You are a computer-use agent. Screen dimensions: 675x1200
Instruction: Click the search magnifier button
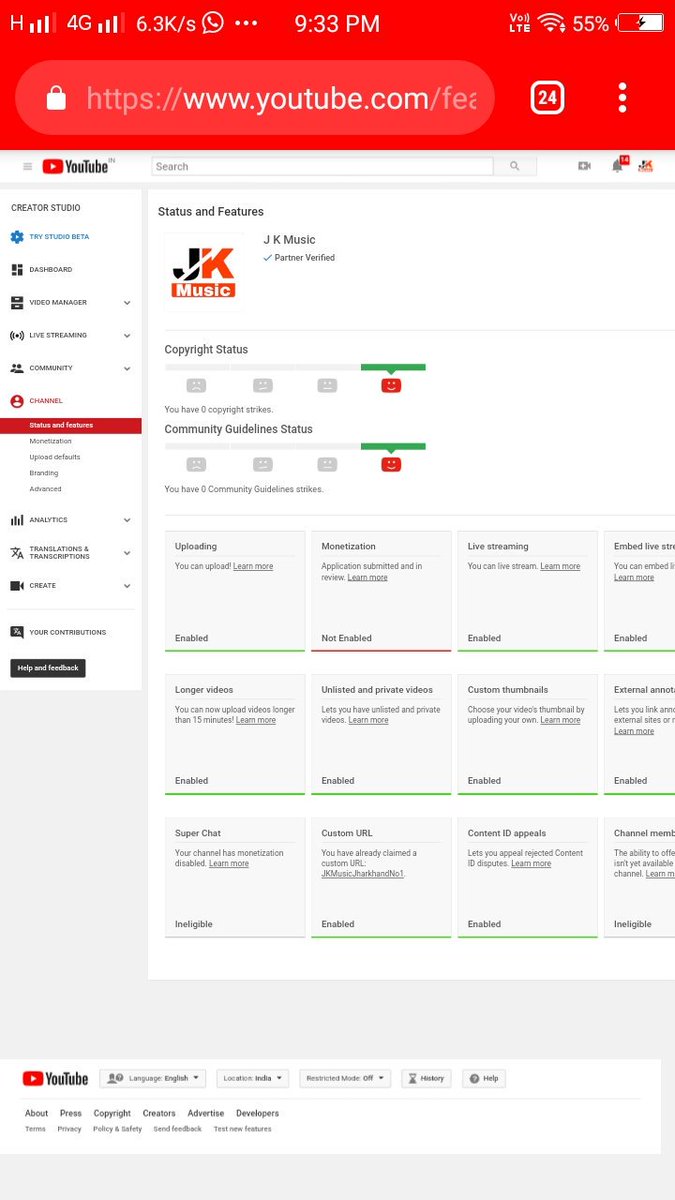tap(515, 166)
